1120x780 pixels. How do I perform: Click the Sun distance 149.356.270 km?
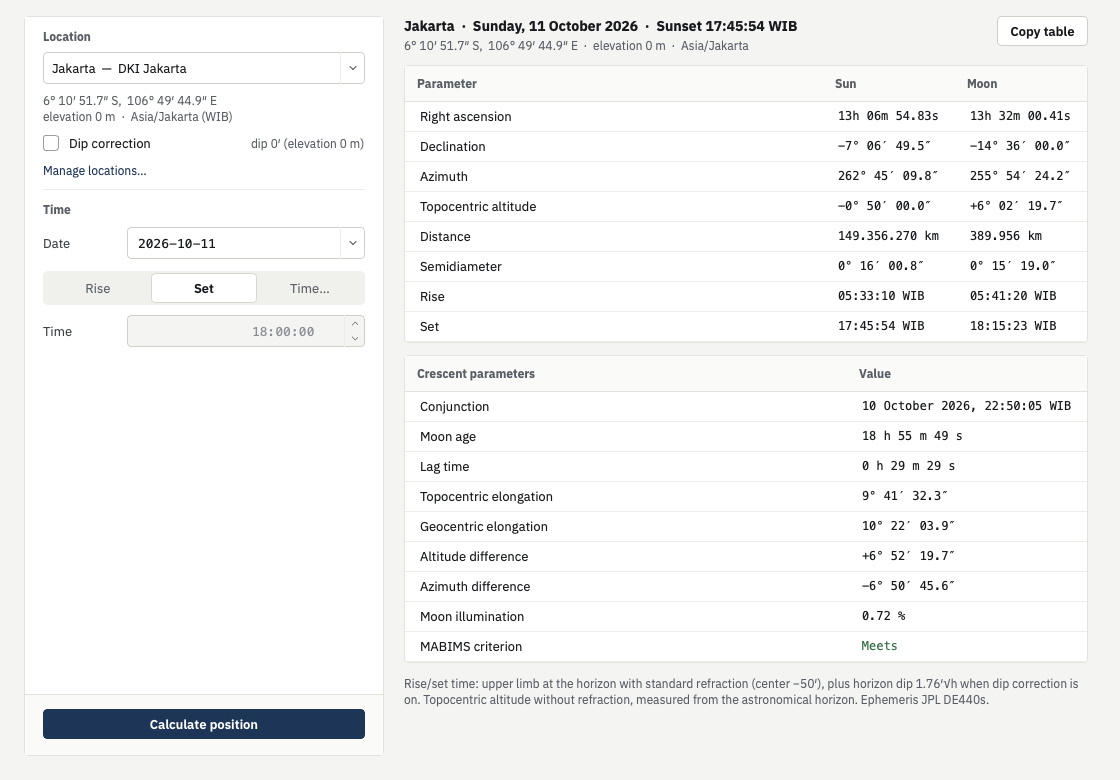coord(889,236)
